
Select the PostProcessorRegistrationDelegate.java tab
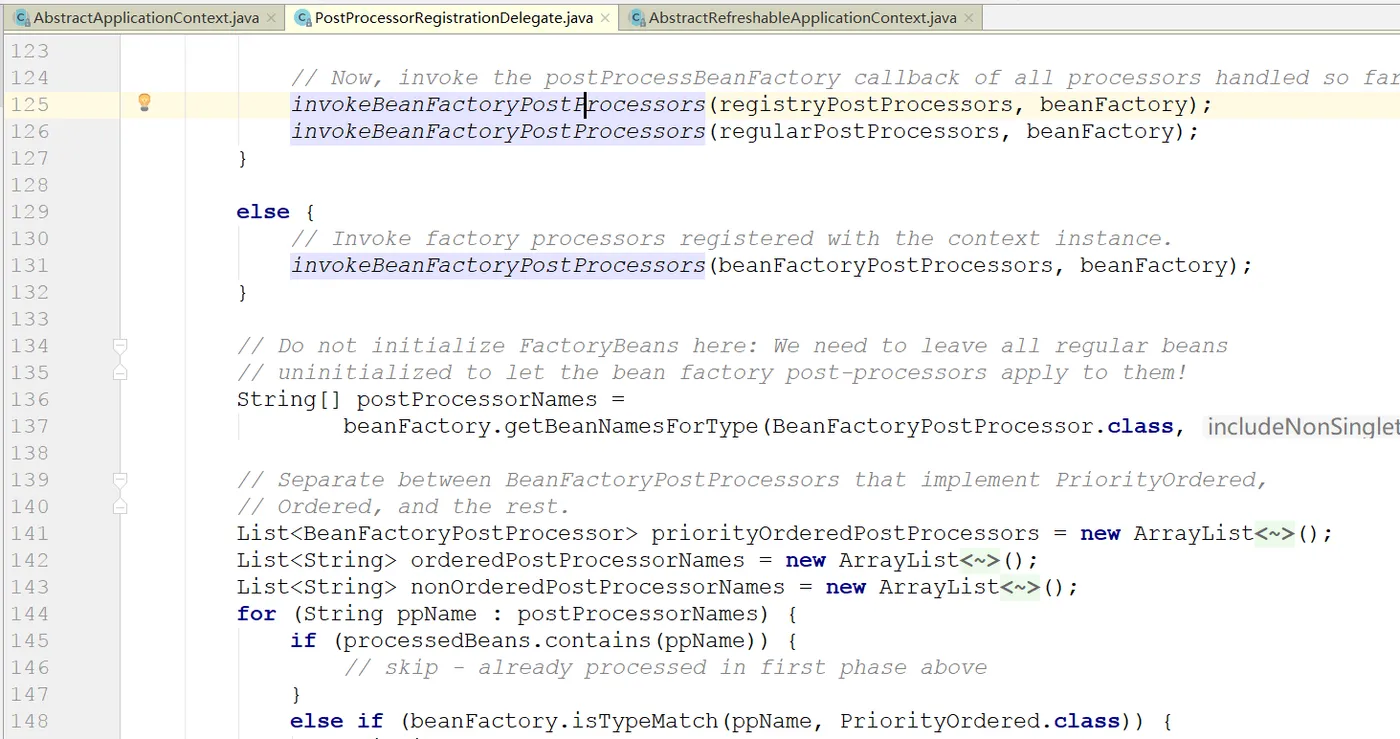(453, 18)
